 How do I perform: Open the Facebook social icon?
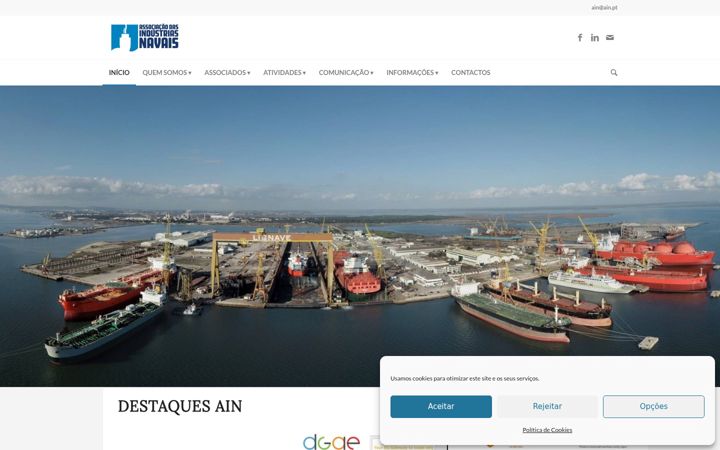(580, 38)
